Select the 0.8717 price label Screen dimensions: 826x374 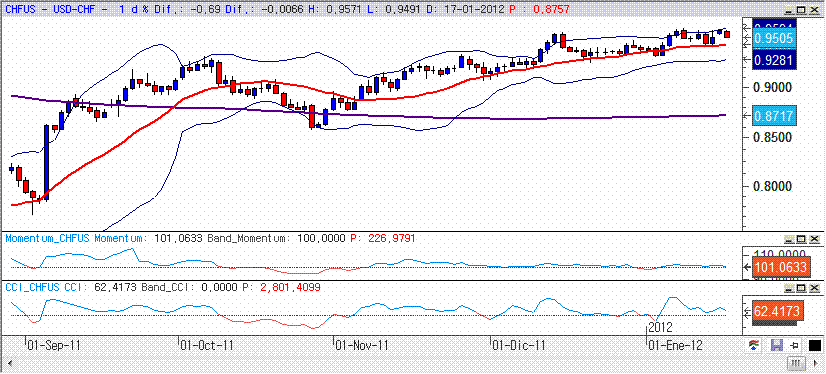coord(773,115)
